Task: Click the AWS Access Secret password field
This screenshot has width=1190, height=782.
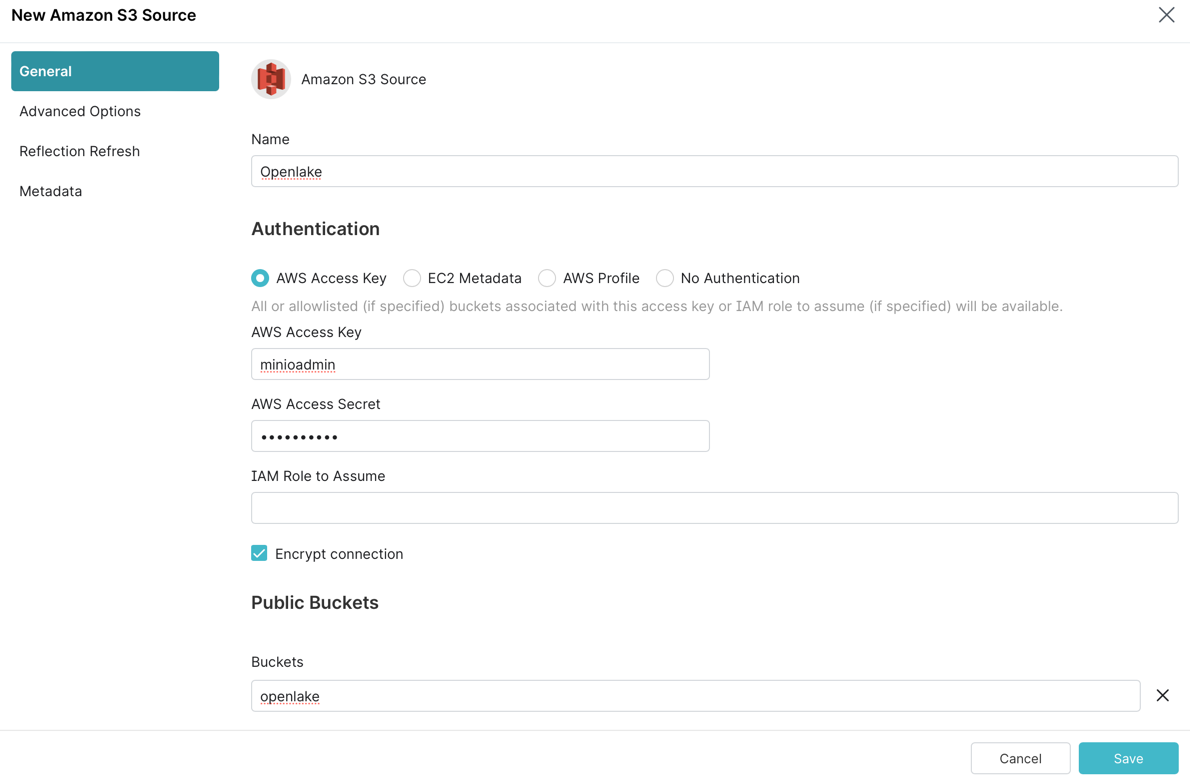Action: (480, 436)
